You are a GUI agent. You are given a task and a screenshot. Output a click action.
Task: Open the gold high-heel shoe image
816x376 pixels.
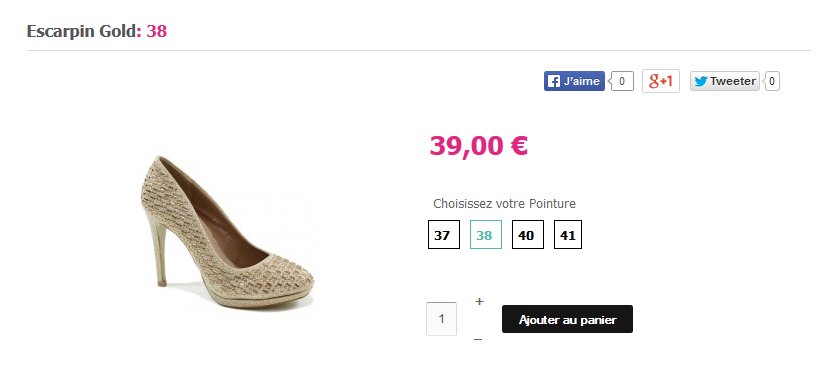[227, 232]
